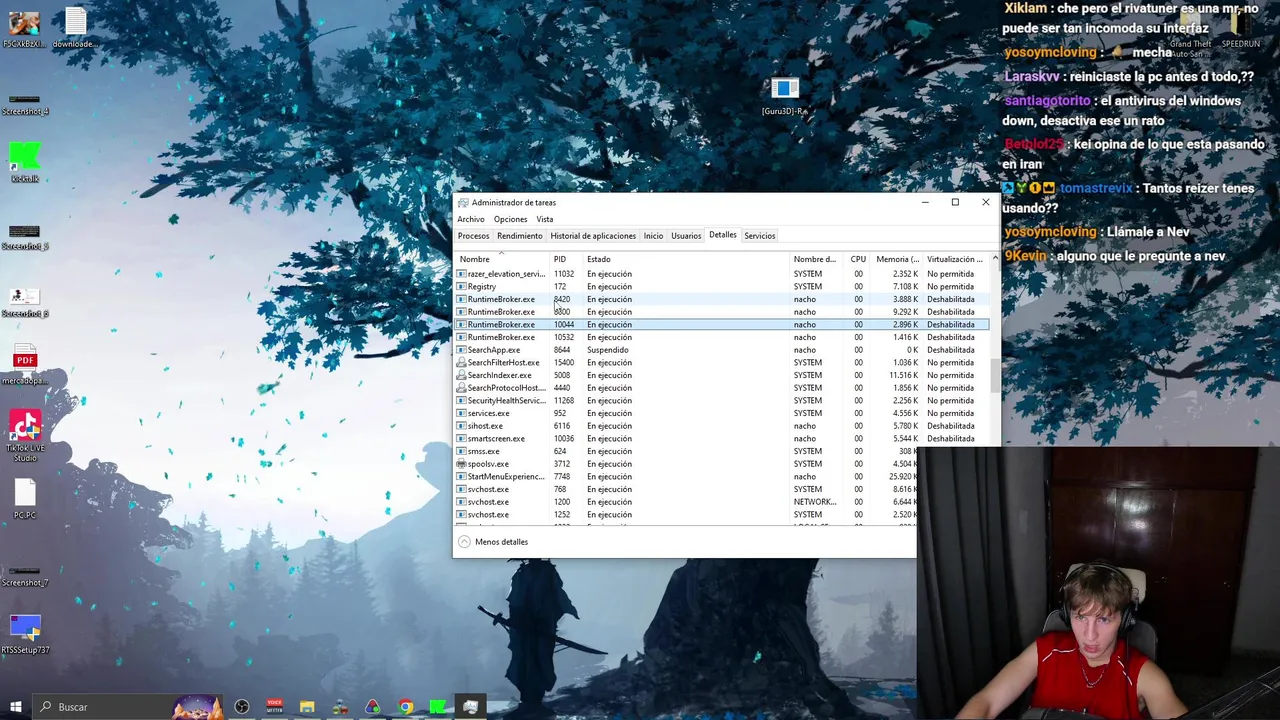Select the Screenshot_7 desktop icon
This screenshot has width=1280, height=720.
pyautogui.click(x=25, y=576)
